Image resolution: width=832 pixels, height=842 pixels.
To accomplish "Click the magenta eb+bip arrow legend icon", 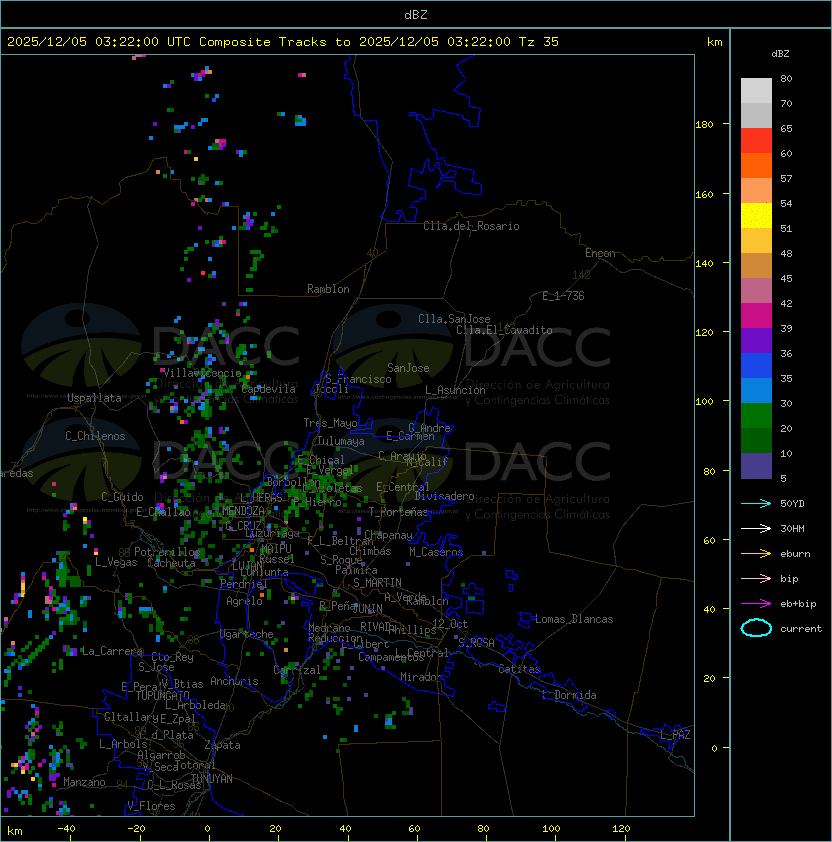I will [x=756, y=604].
